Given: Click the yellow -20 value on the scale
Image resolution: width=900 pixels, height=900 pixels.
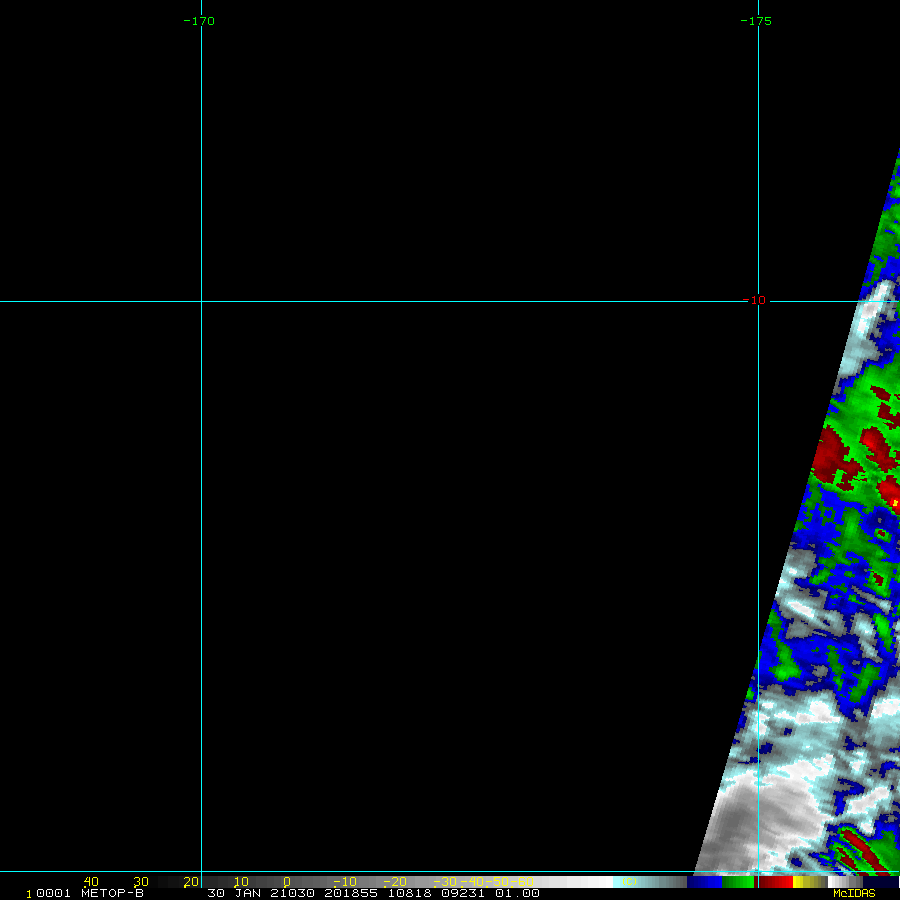Looking at the screenshot, I should pos(396,882).
